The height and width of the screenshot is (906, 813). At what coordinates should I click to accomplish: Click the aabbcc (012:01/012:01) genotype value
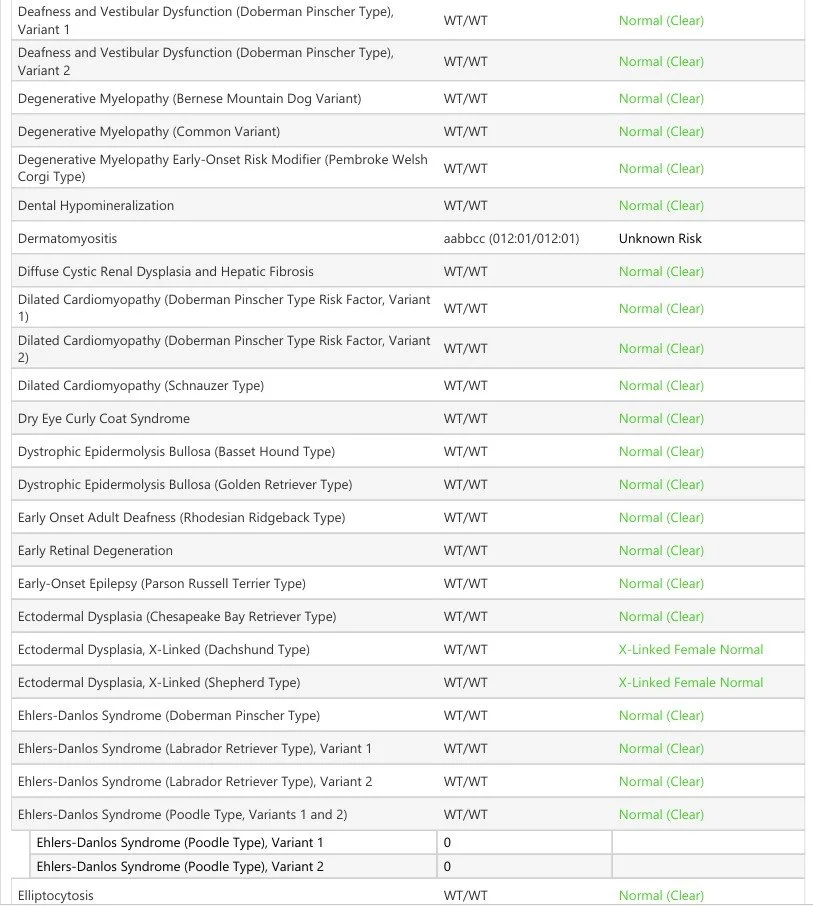coord(511,239)
